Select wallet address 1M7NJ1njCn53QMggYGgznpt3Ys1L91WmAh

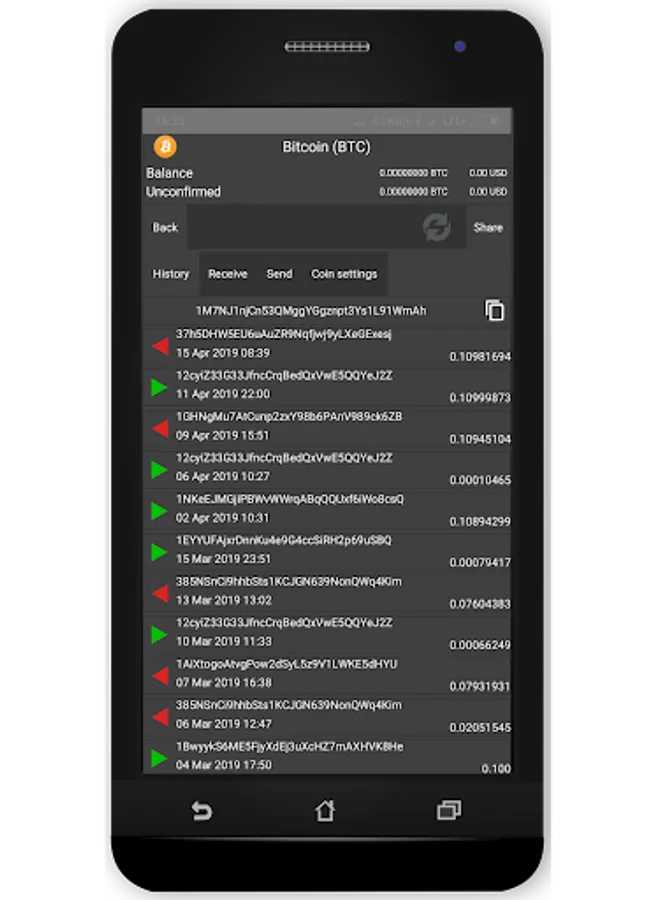click(311, 311)
